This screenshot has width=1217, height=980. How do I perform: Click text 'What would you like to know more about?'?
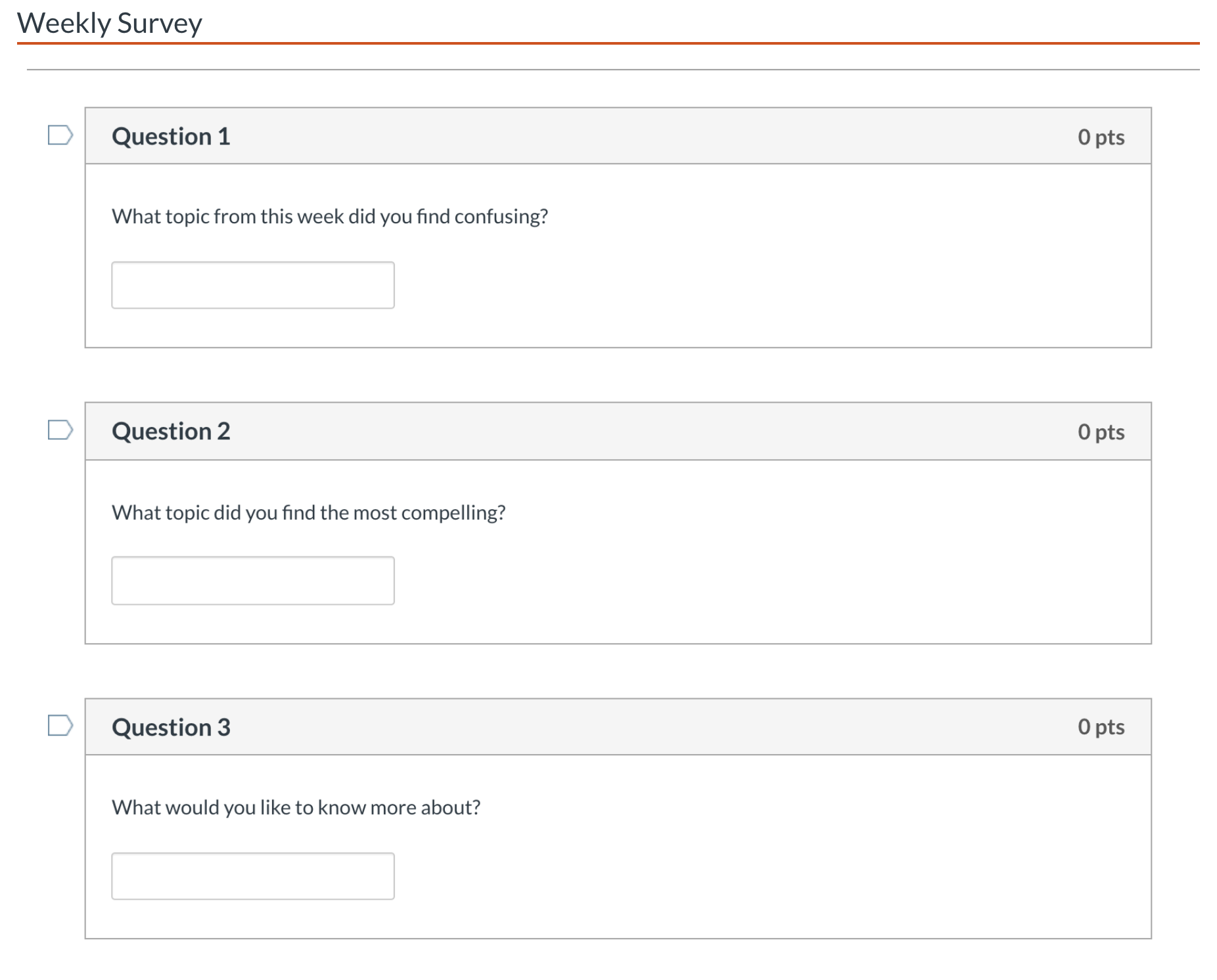point(296,807)
